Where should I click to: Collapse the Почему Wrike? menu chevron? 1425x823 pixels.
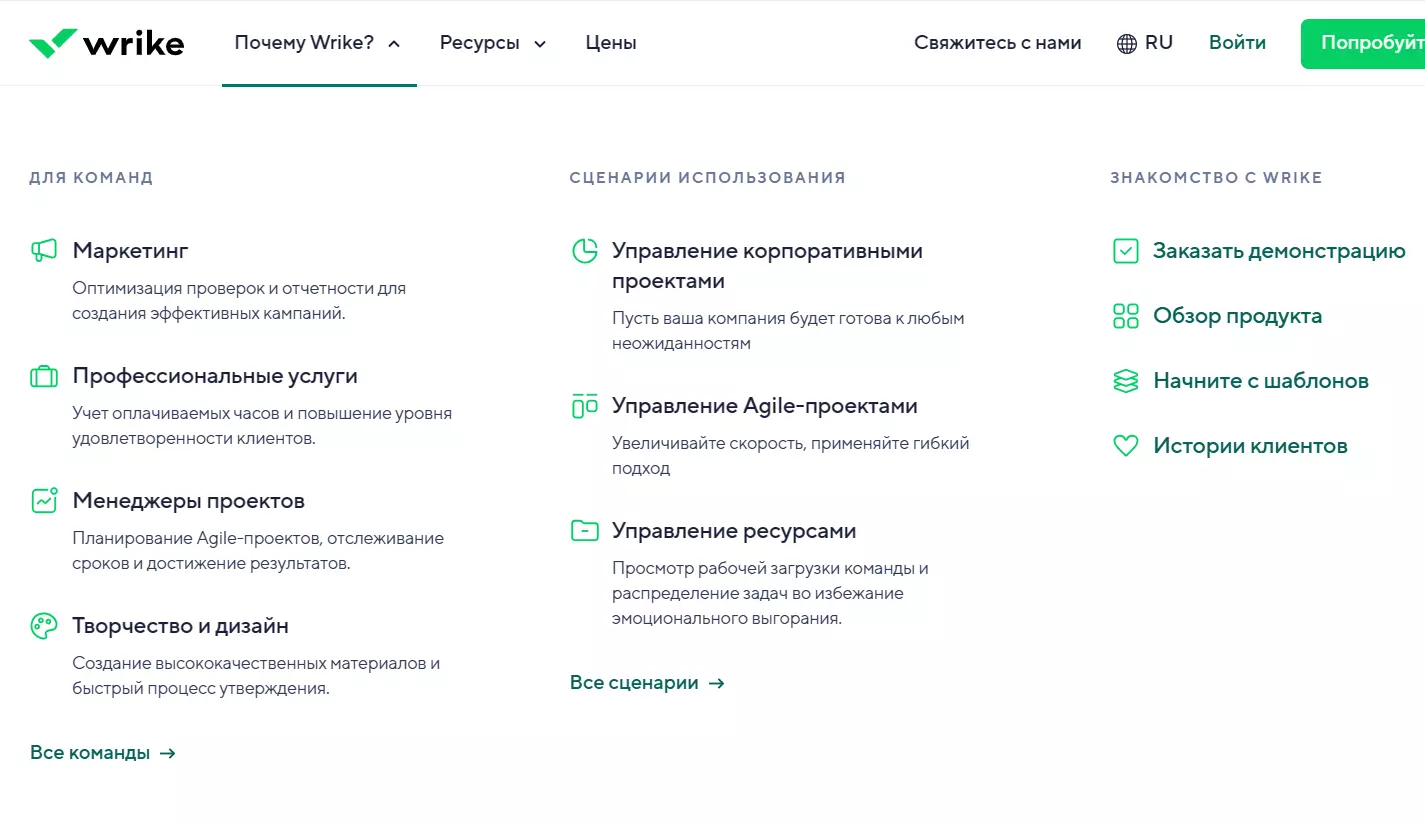point(394,44)
